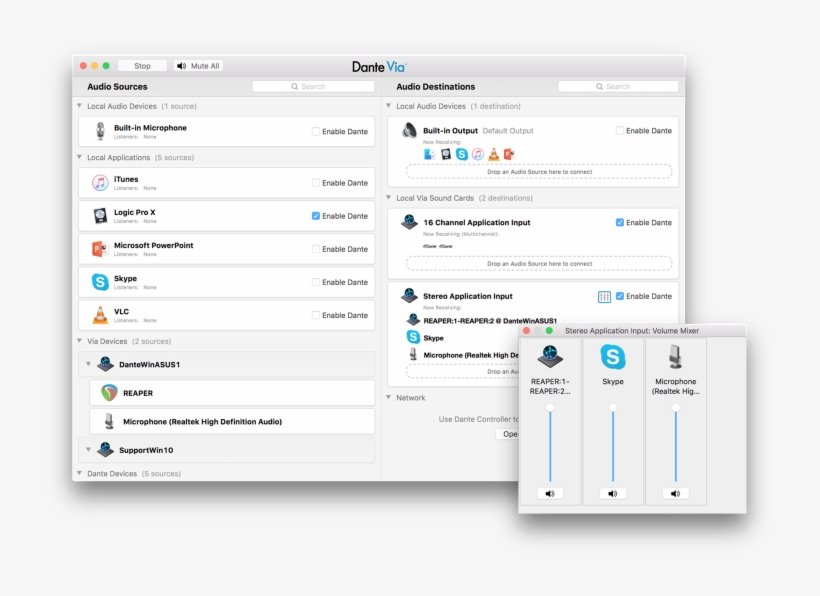Screen dimensions: 820x596
Task: Mute the REAPER channel in Volume Mixer
Action: (550, 494)
